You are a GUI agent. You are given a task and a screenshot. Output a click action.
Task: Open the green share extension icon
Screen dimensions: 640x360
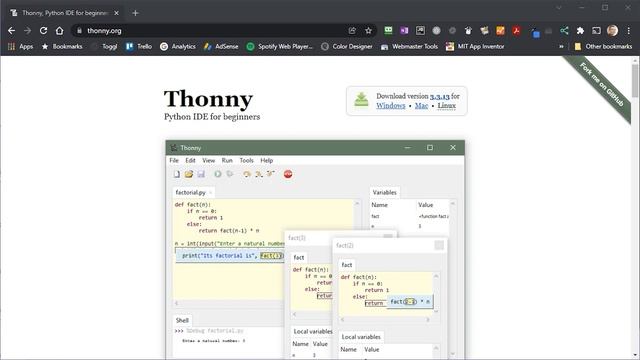[x=564, y=31]
